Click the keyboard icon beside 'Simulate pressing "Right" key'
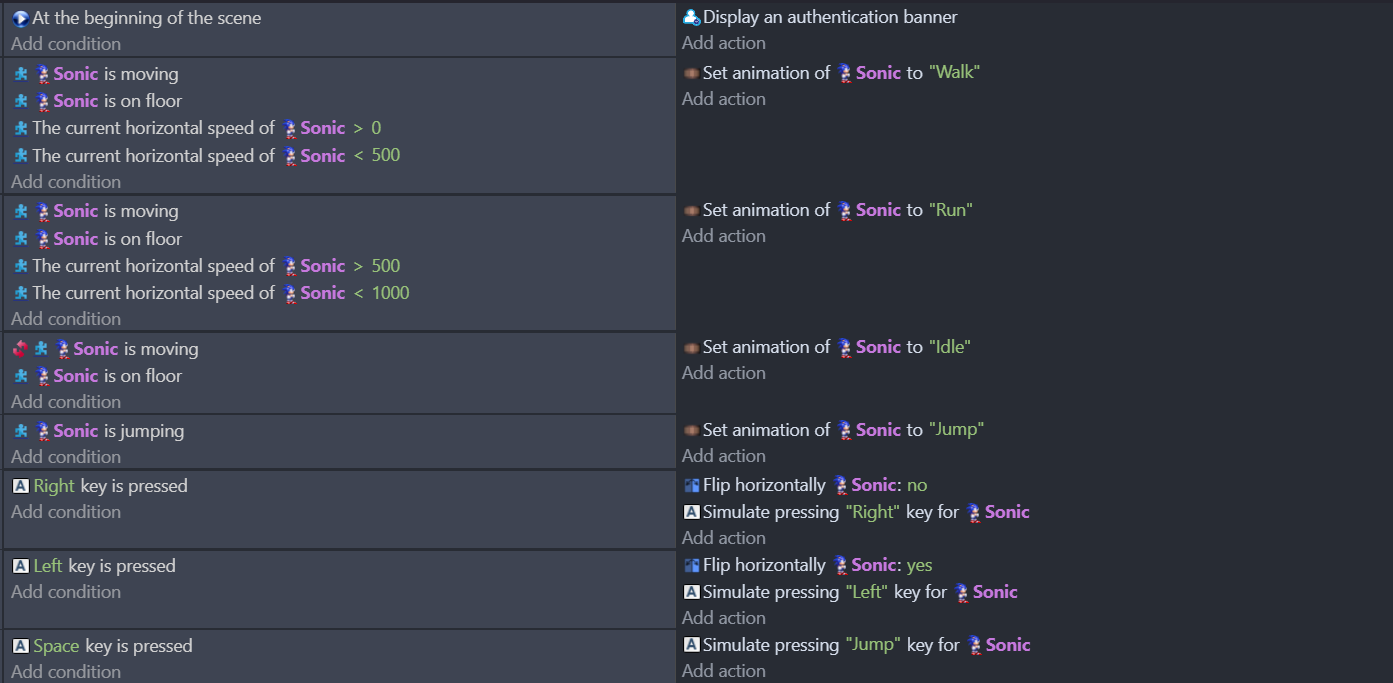Image resolution: width=1393 pixels, height=683 pixels. coord(691,512)
